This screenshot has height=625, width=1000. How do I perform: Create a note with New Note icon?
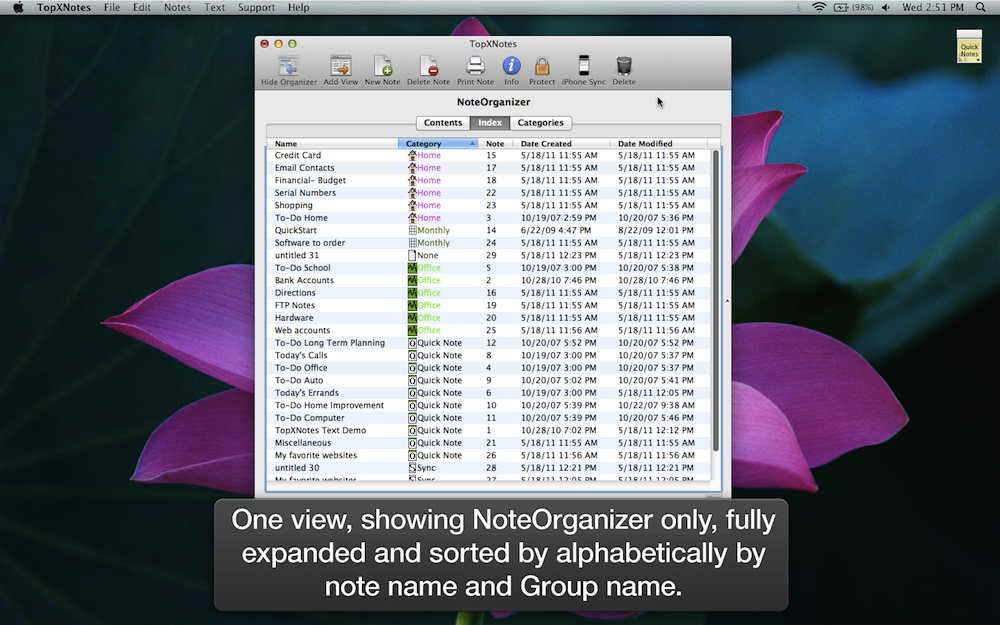pyautogui.click(x=383, y=66)
